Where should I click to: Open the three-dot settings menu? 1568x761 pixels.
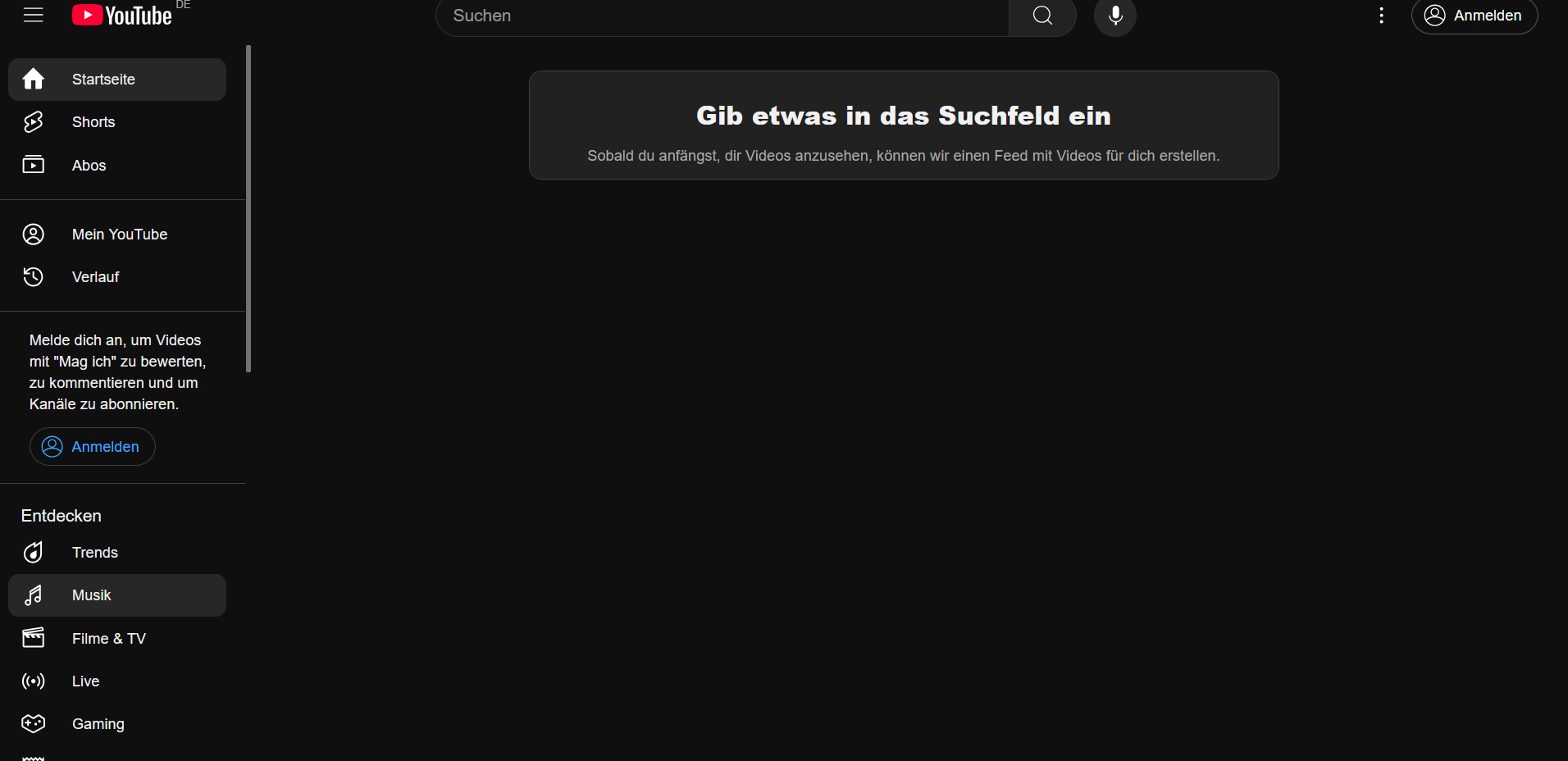tap(1381, 15)
